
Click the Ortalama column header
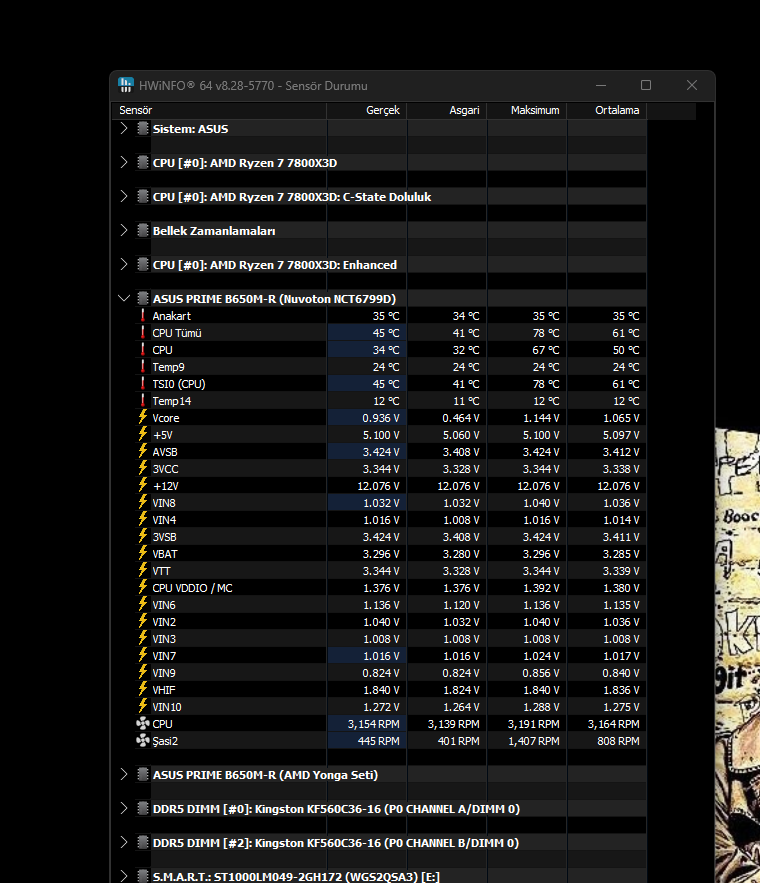[x=617, y=110]
